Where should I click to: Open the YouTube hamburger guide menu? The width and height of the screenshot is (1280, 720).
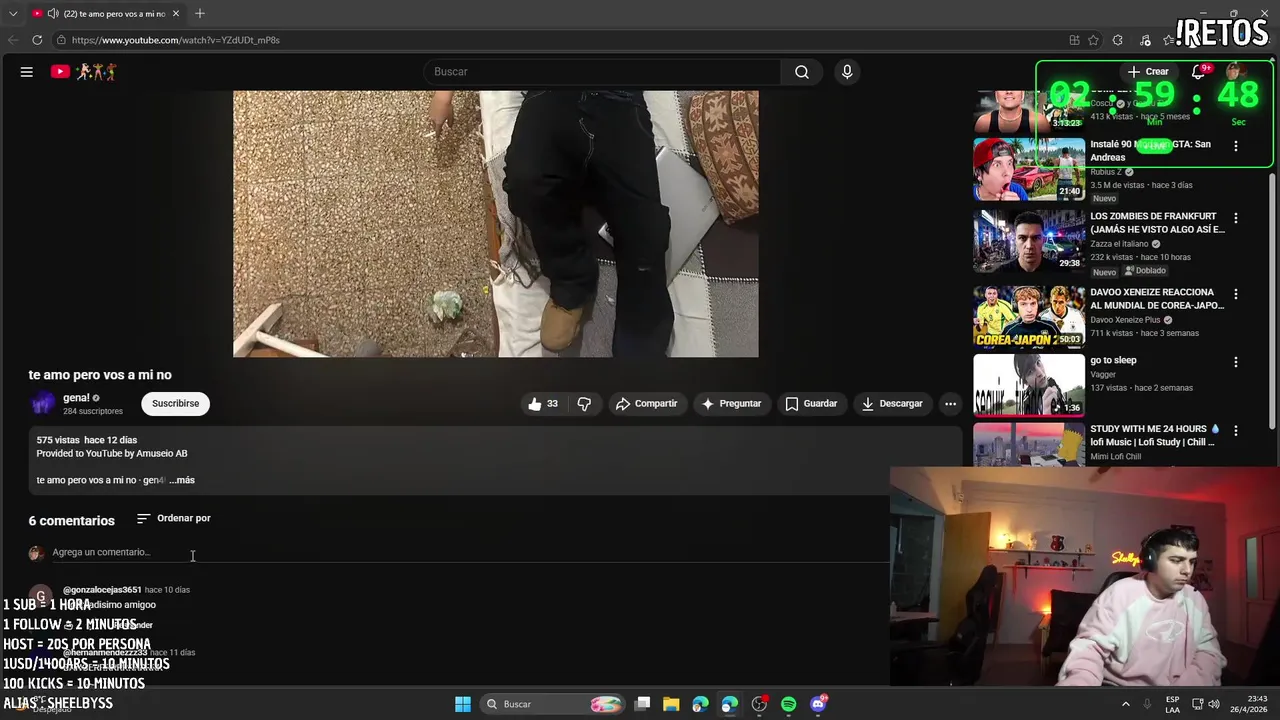click(27, 72)
